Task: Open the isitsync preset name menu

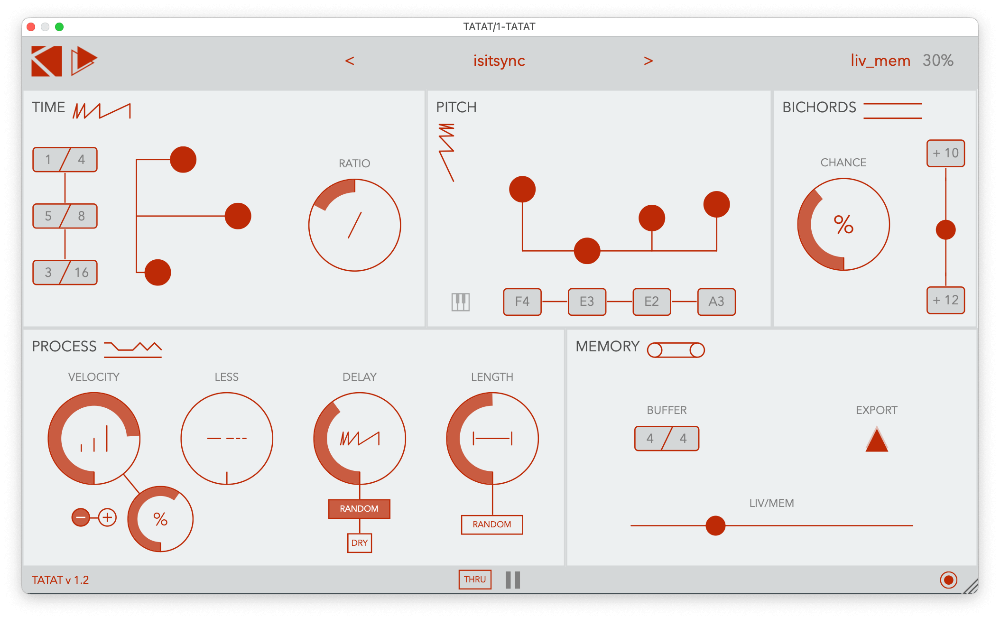Action: 499,61
